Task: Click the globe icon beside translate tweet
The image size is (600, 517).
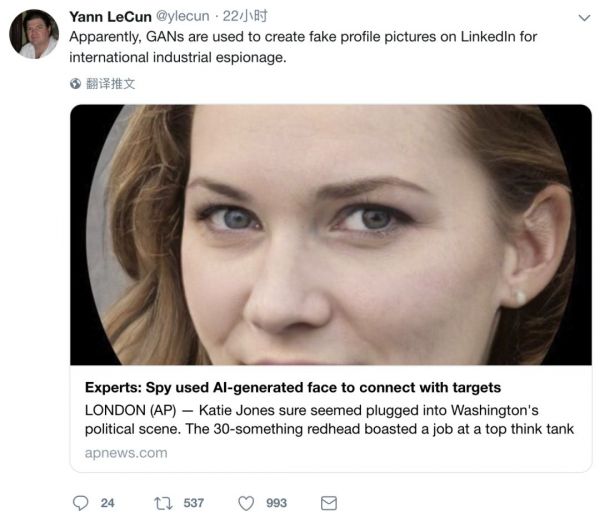Action: point(77,84)
